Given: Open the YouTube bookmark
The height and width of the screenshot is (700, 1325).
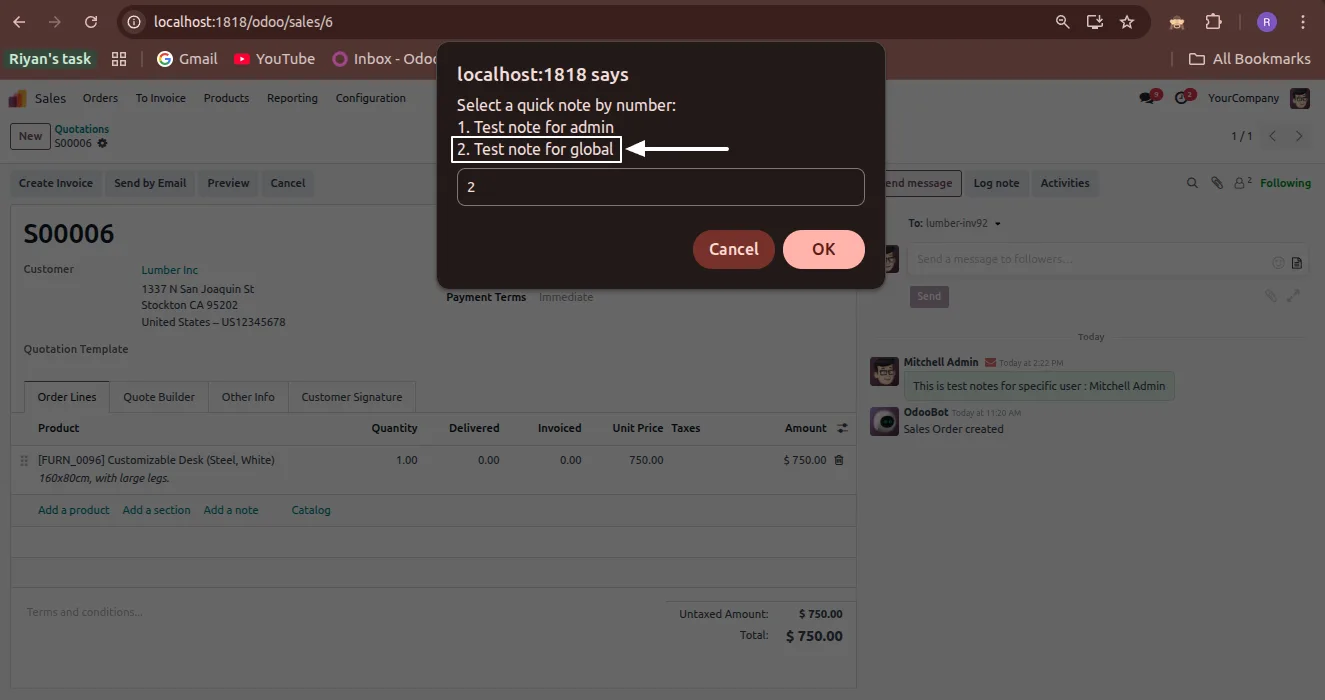Looking at the screenshot, I should point(274,59).
